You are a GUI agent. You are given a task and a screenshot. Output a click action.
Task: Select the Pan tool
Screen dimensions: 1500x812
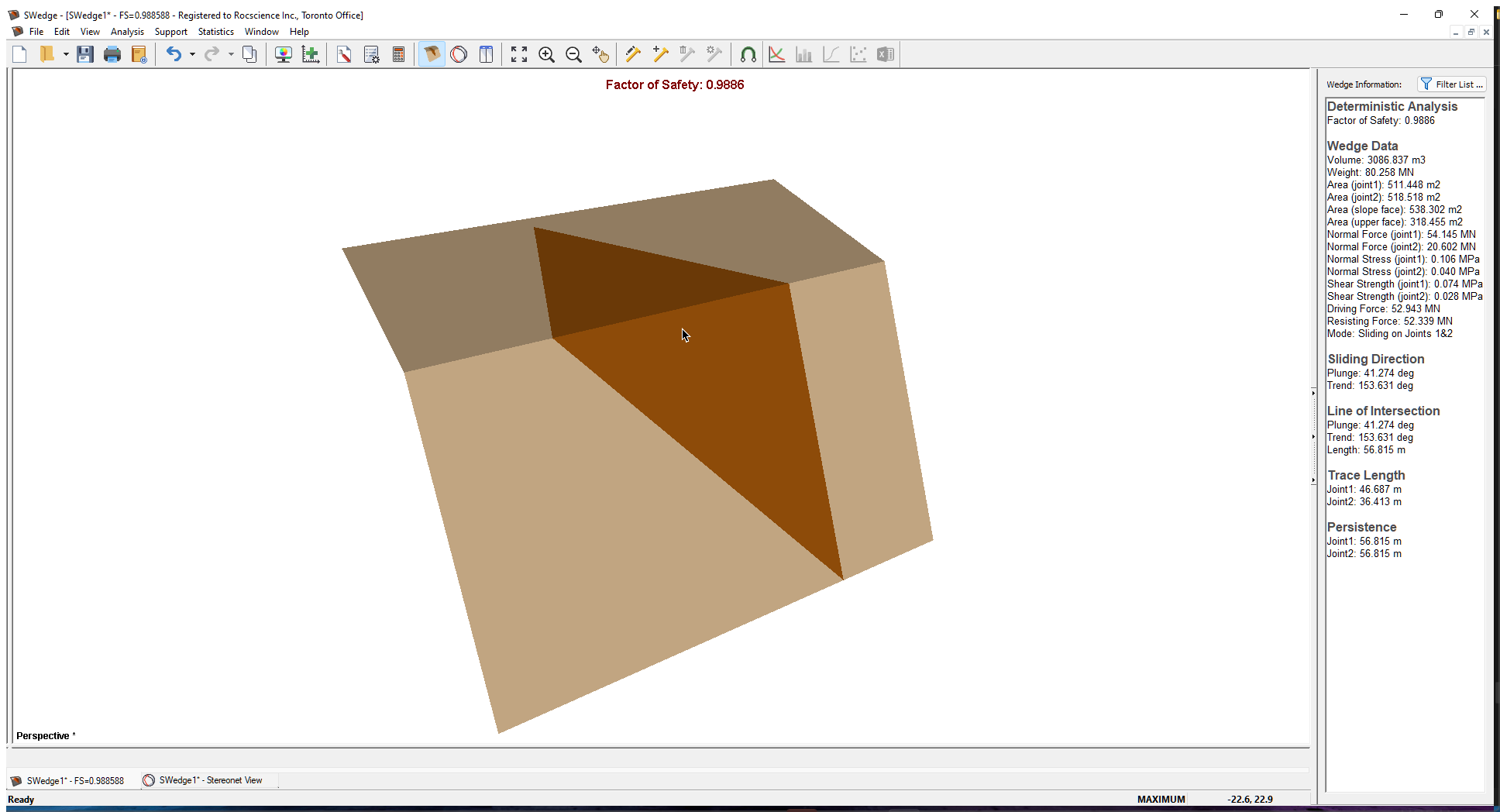601,54
